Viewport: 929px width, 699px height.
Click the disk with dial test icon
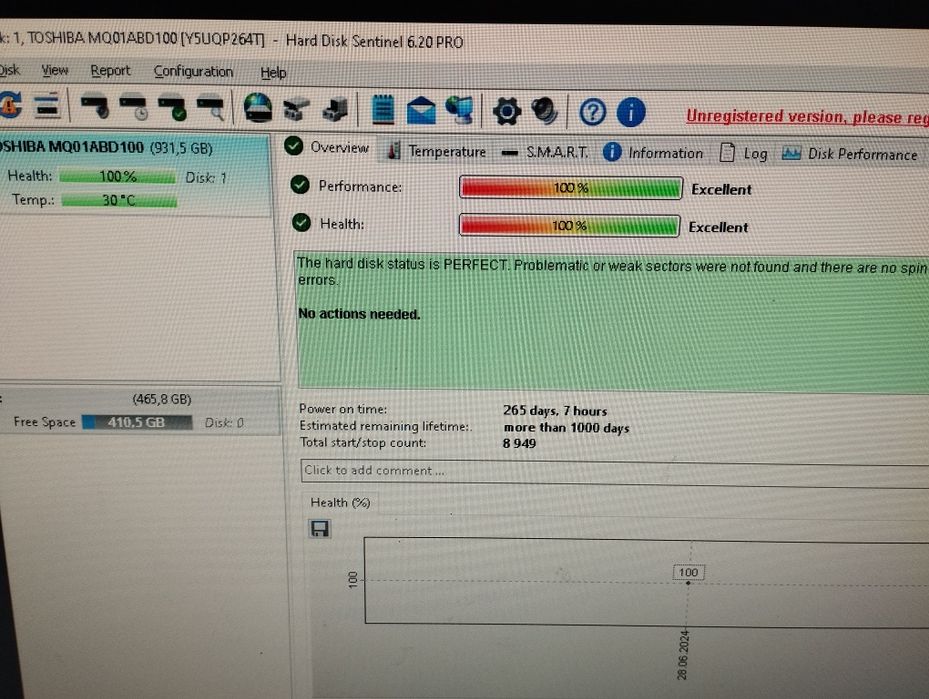(x=95, y=107)
